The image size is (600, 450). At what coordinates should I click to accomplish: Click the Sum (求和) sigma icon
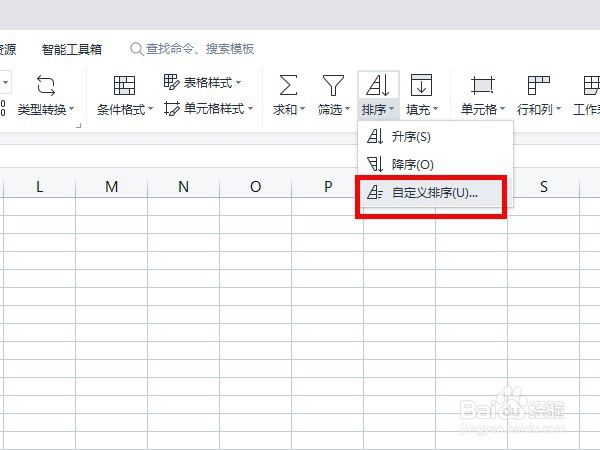289,85
